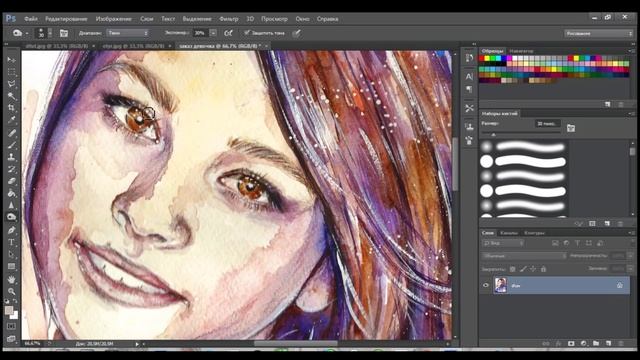Open the Paragraph panel icon
This screenshot has width=640, height=360.
click(469, 89)
